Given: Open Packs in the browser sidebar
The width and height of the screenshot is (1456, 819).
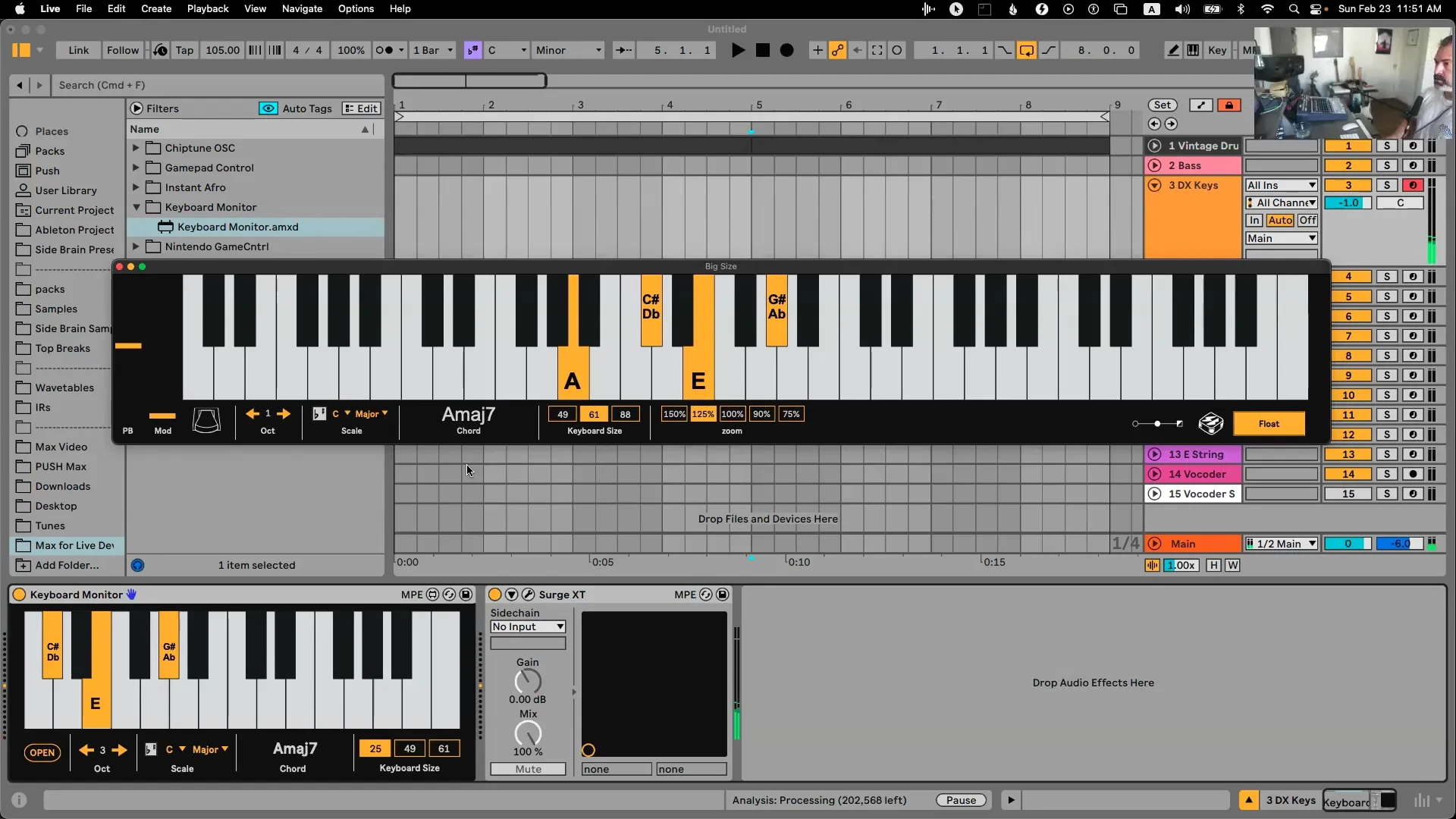Looking at the screenshot, I should point(49,151).
